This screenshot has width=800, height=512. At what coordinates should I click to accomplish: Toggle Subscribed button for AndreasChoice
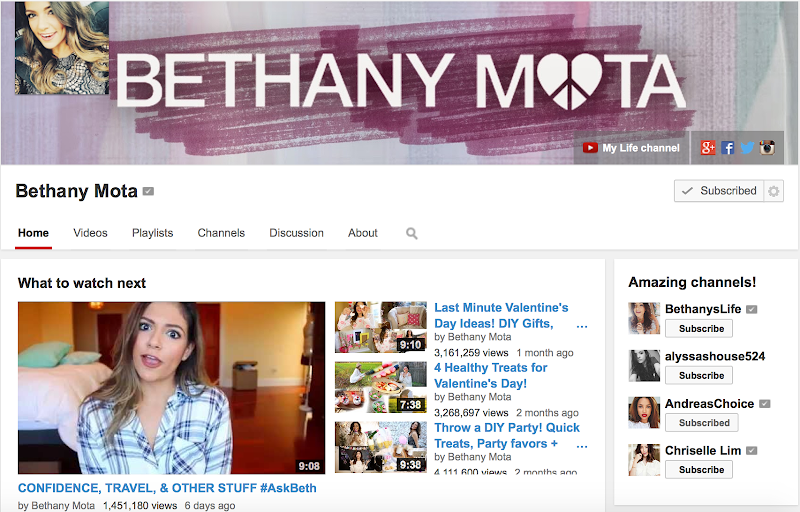pyautogui.click(x=702, y=423)
